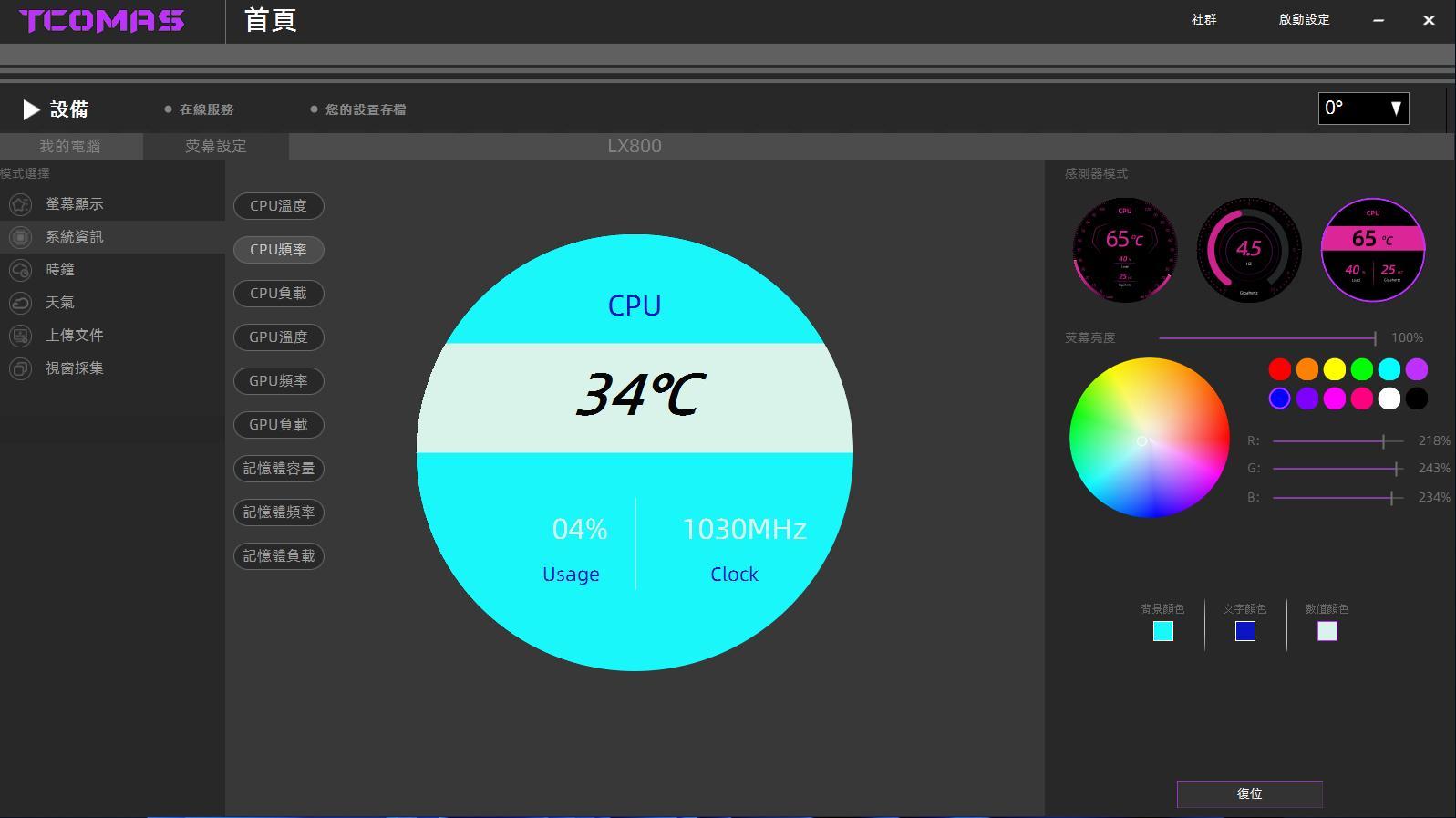Image resolution: width=1456 pixels, height=818 pixels.
Task: Adjust the 熒幕亮度 brightness slider
Action: (x=1267, y=338)
